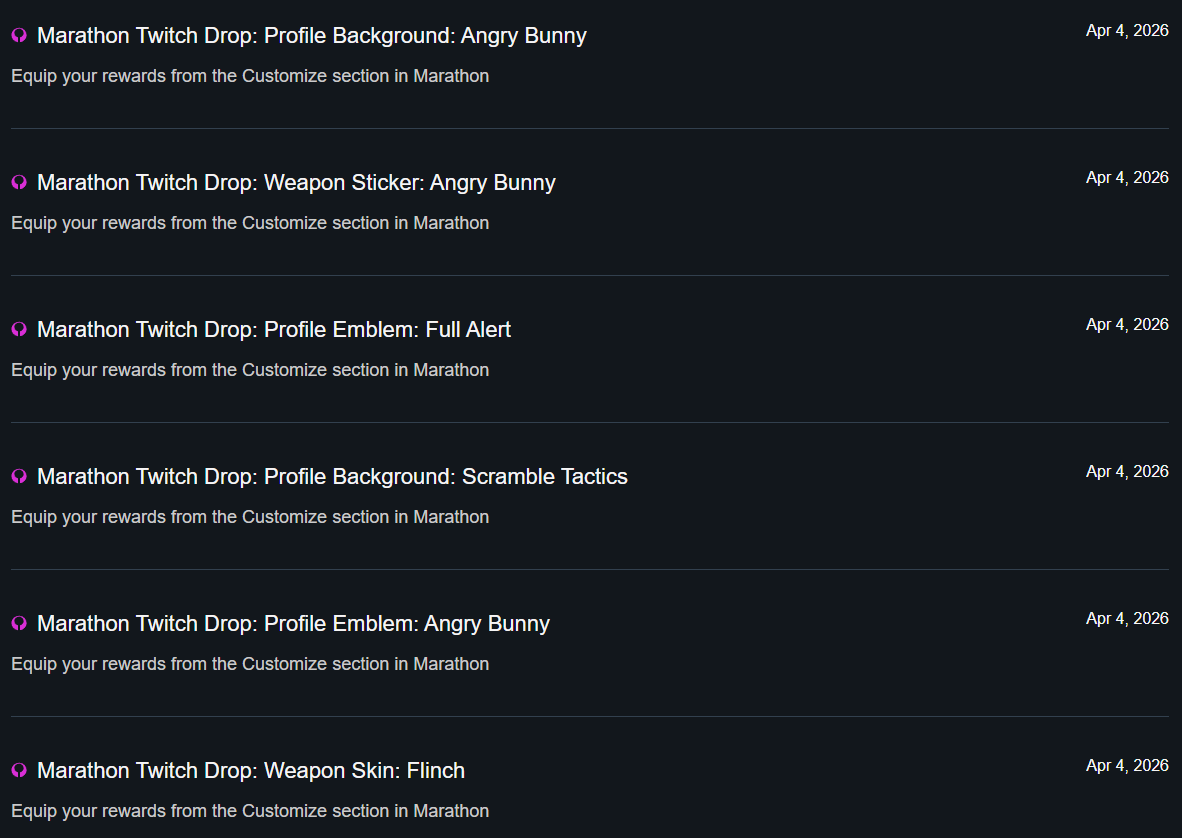Click date on Profile Emblem: Full Alert row
The height and width of the screenshot is (838, 1182).
point(1127,325)
